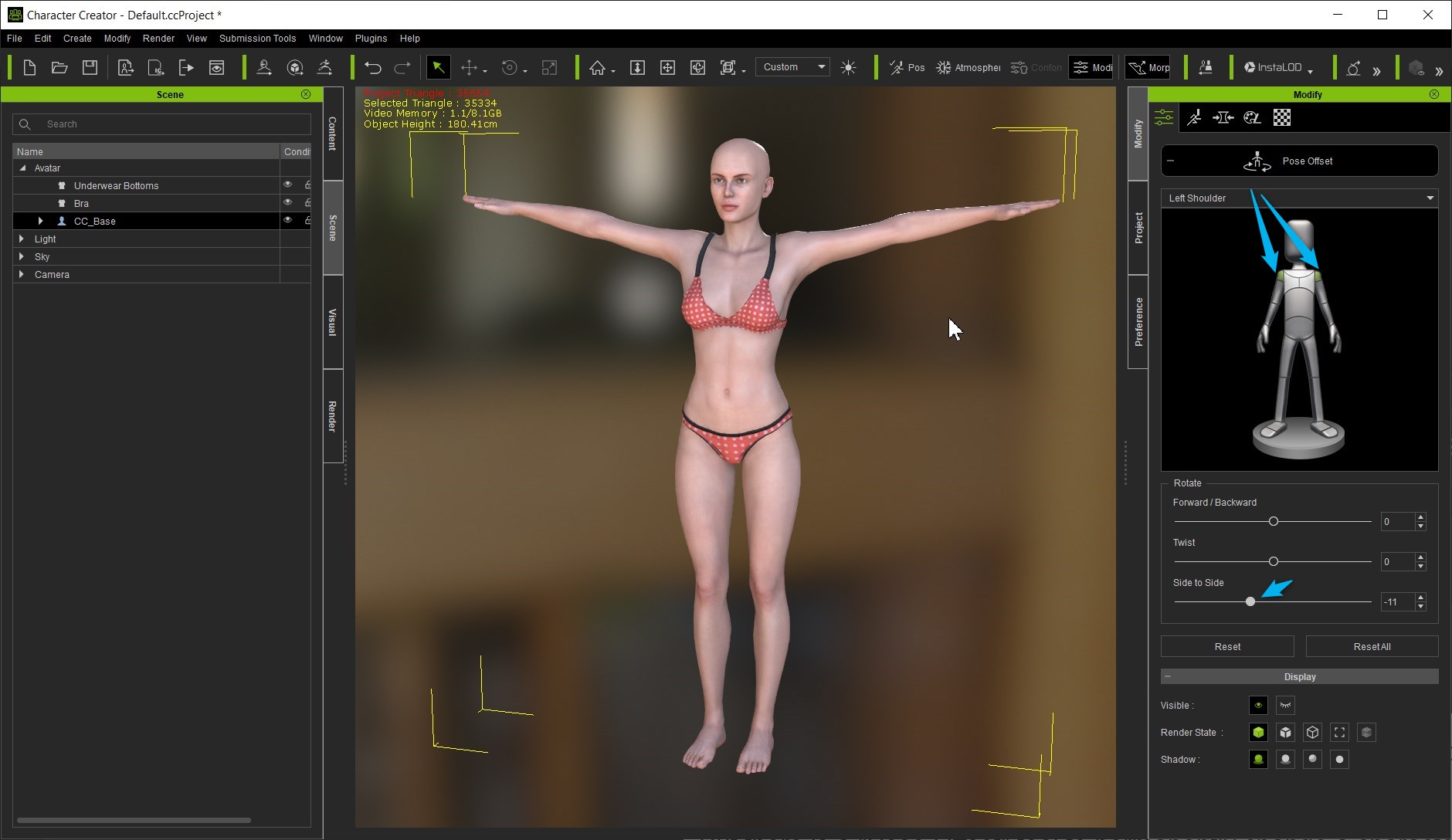
Task: Close the Modify panel
Action: (1434, 94)
